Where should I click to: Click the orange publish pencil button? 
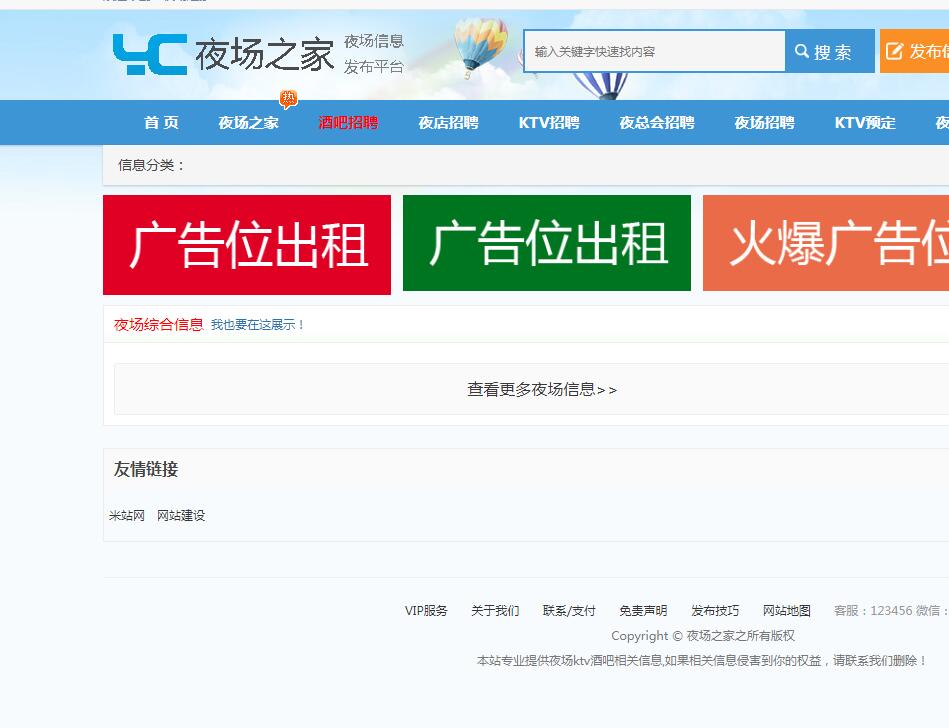pos(914,52)
